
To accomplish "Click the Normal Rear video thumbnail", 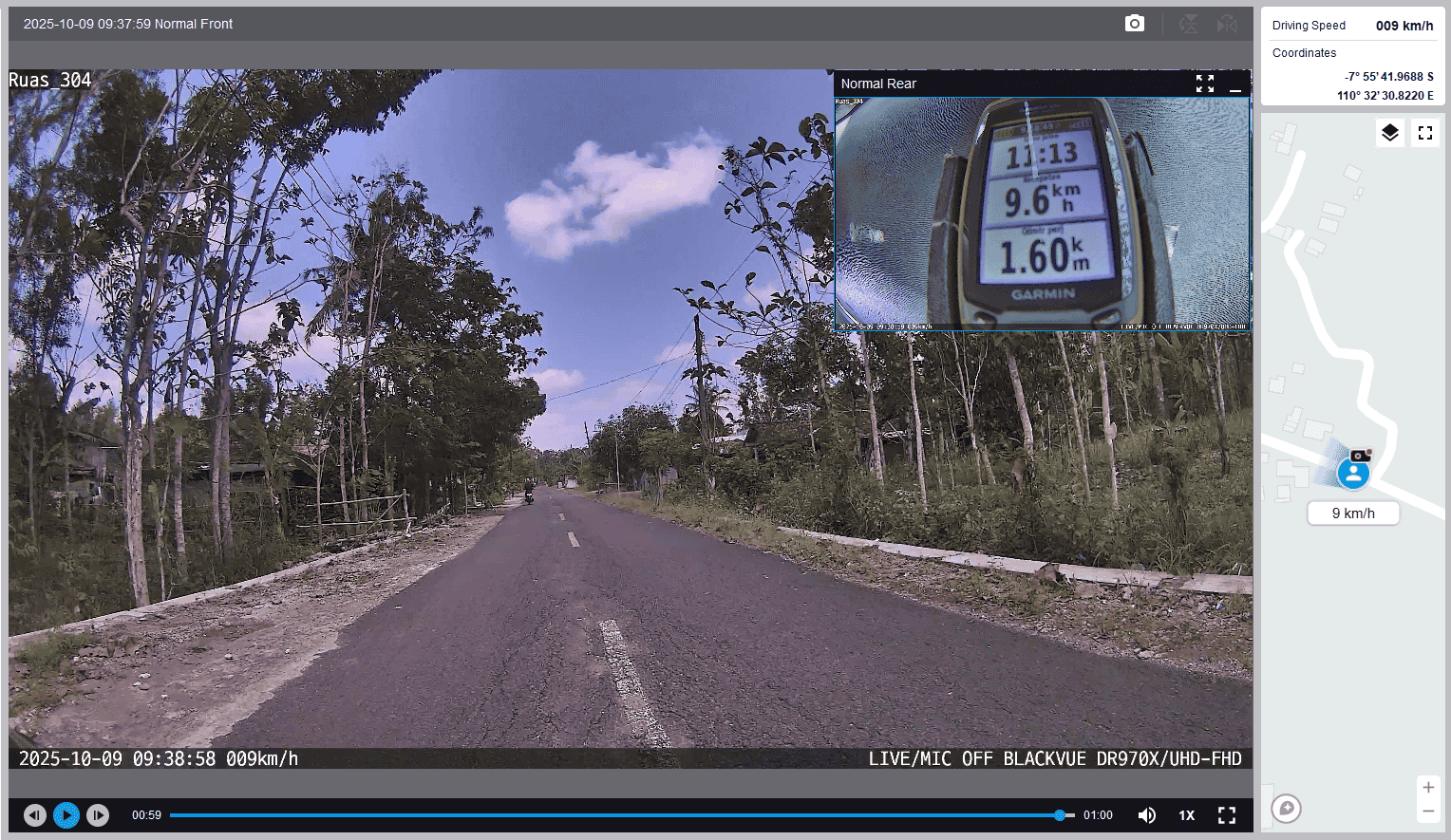I will click(1042, 214).
